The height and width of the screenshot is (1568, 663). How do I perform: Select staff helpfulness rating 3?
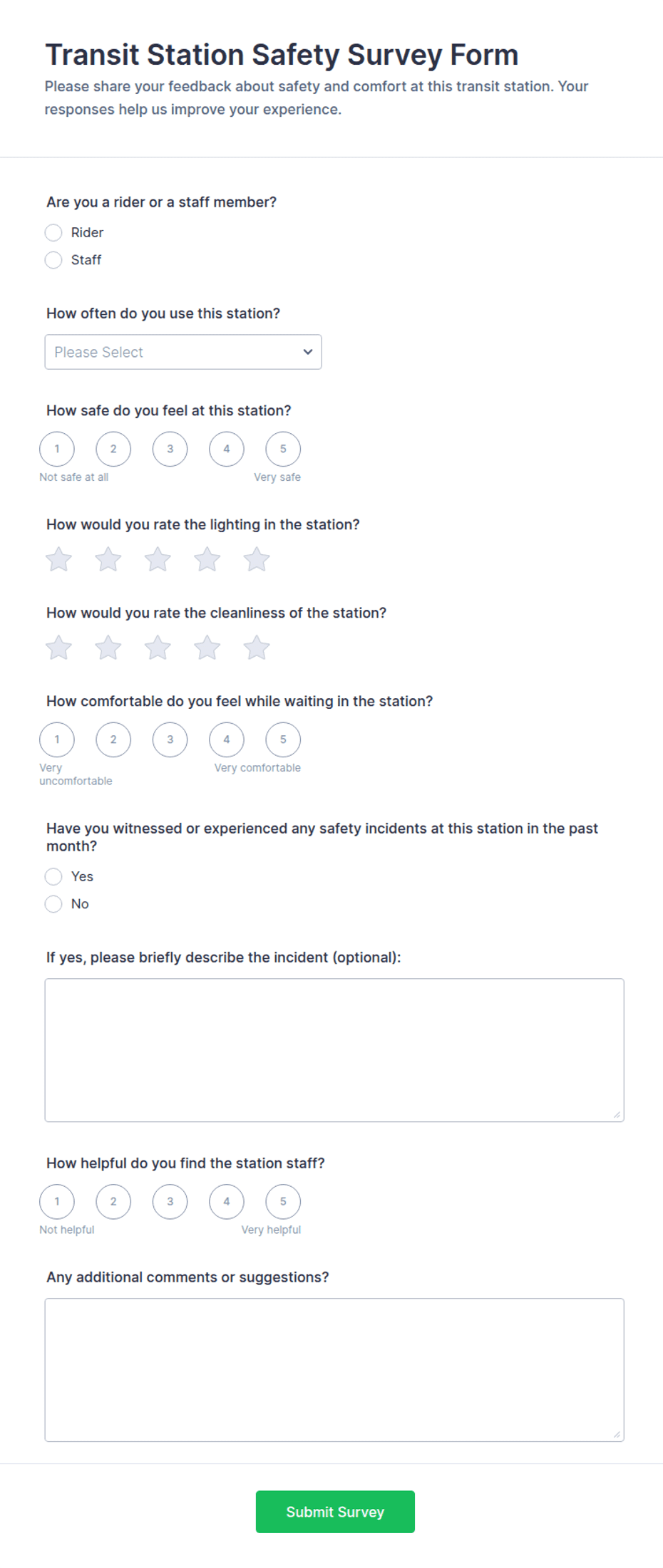(x=170, y=1202)
